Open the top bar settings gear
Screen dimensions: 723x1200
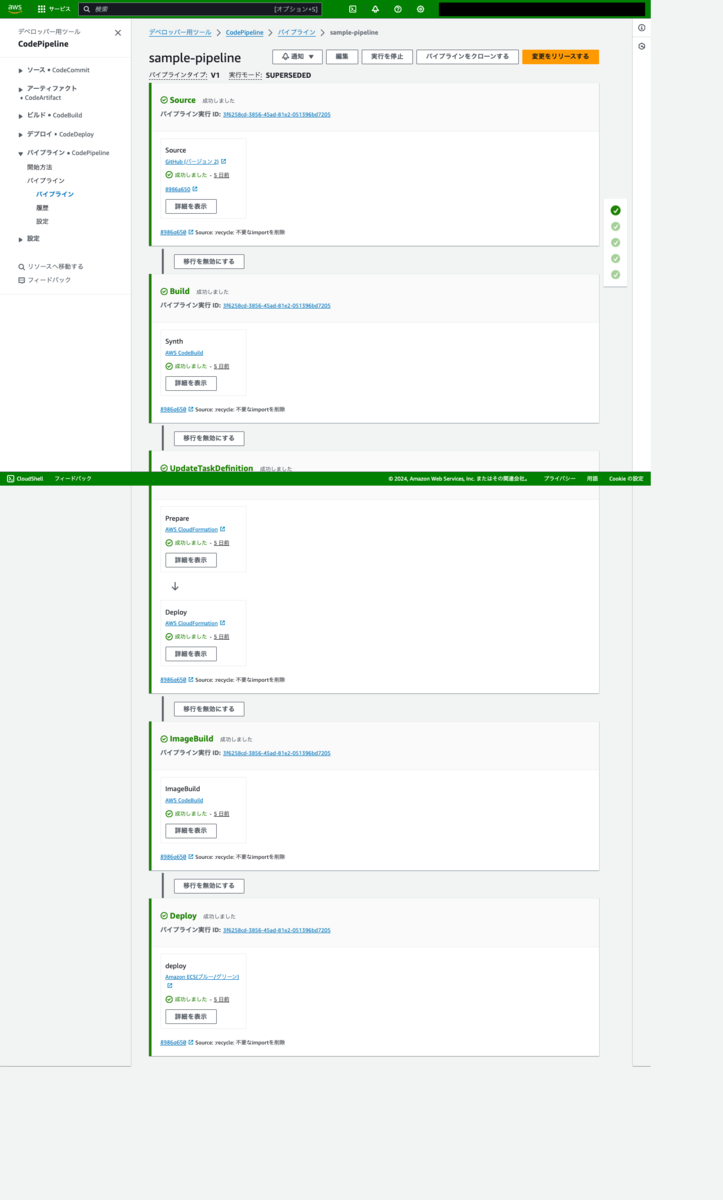420,9
